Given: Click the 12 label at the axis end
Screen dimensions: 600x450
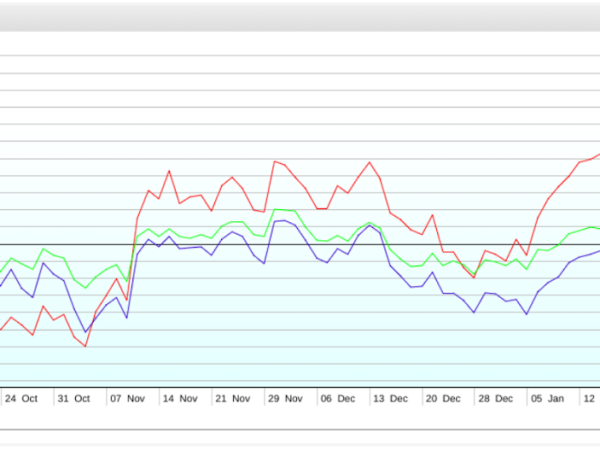Looking at the screenshot, I should point(591,398).
